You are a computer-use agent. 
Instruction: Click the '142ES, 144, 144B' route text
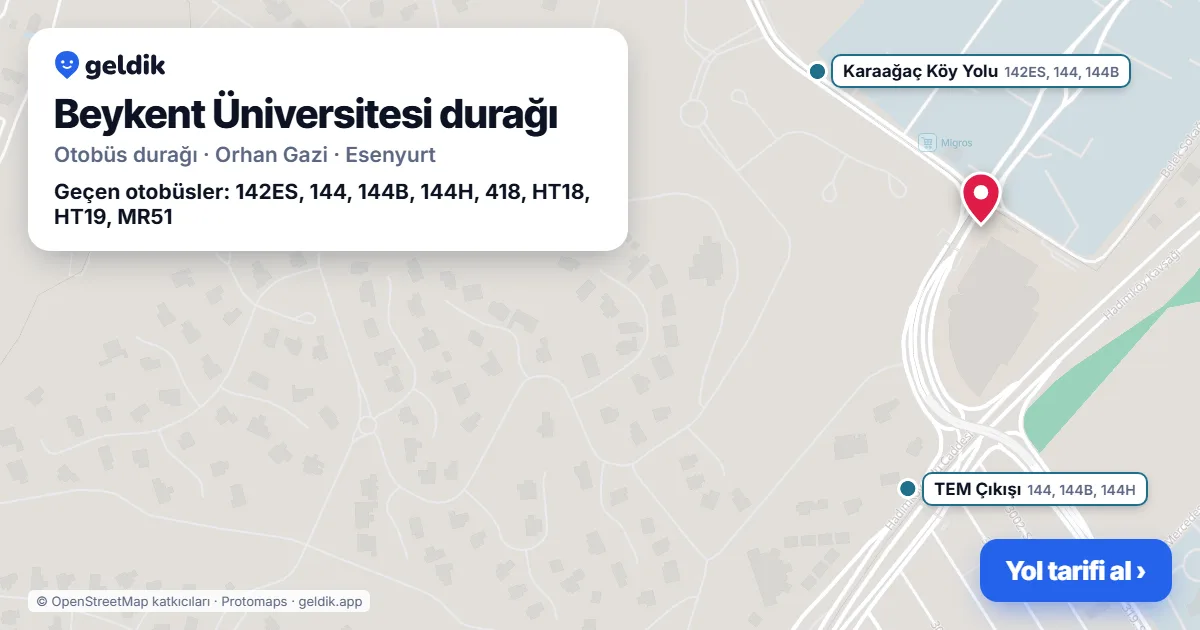click(1061, 72)
